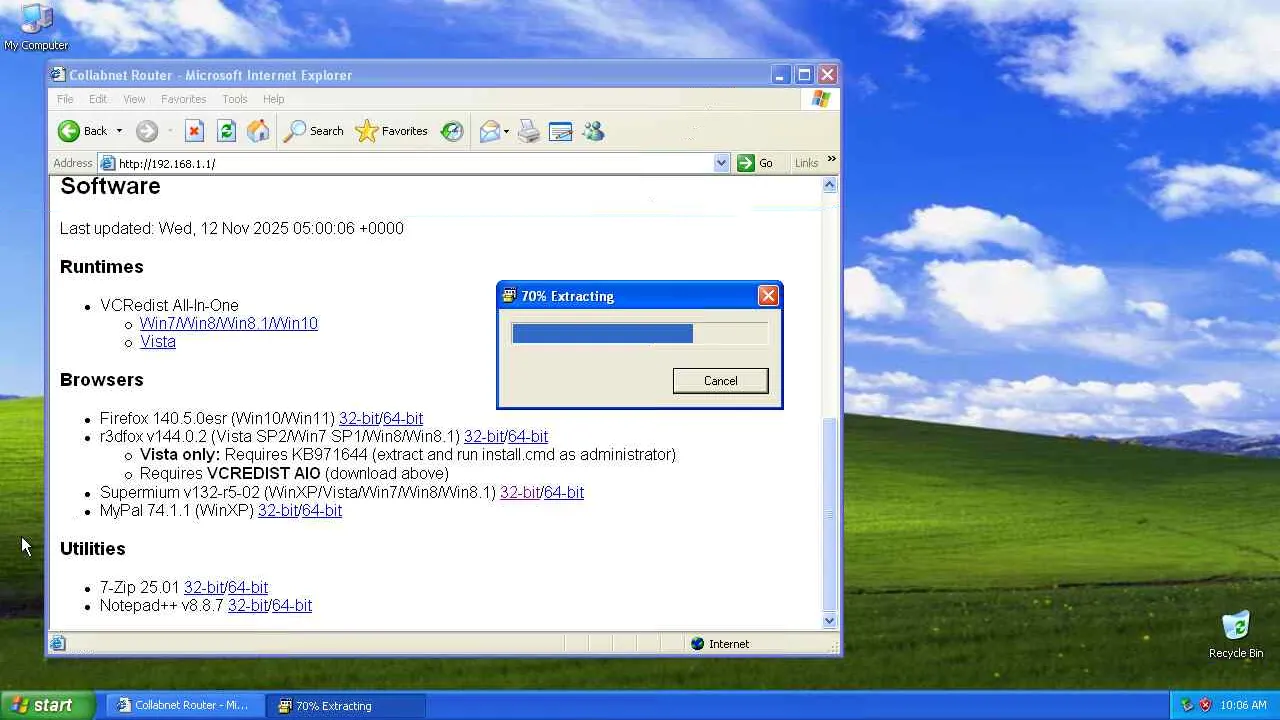
Task: Click the scrollbar down arrow
Action: pos(829,620)
